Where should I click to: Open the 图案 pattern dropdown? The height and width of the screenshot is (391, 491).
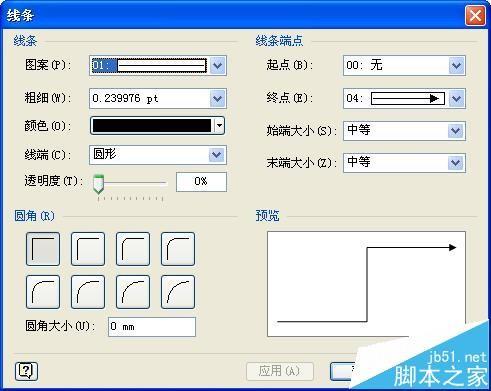click(x=218, y=65)
